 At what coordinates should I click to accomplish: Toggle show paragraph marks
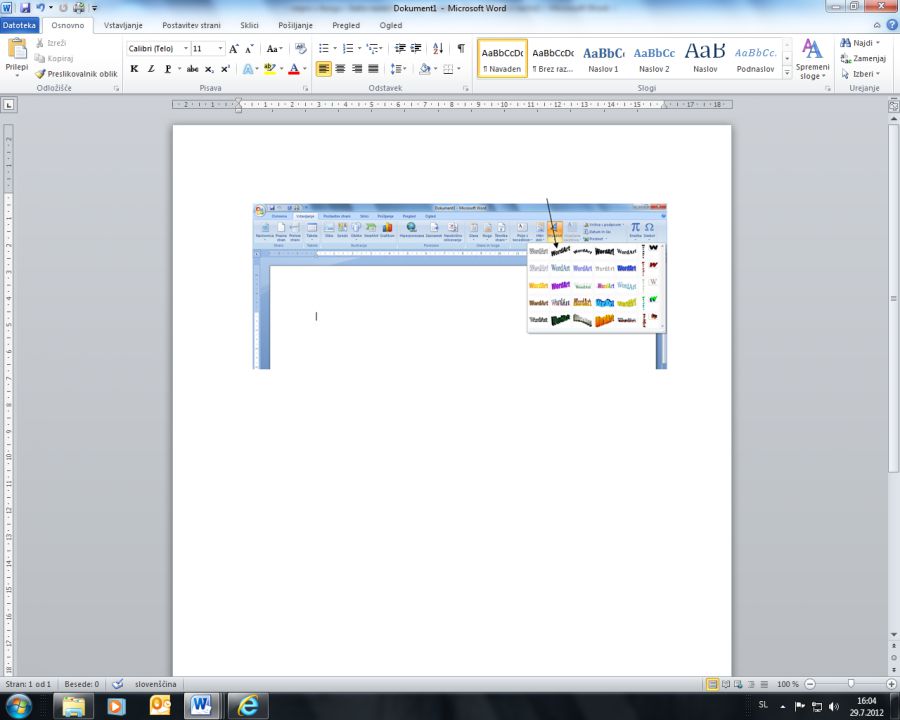point(461,49)
